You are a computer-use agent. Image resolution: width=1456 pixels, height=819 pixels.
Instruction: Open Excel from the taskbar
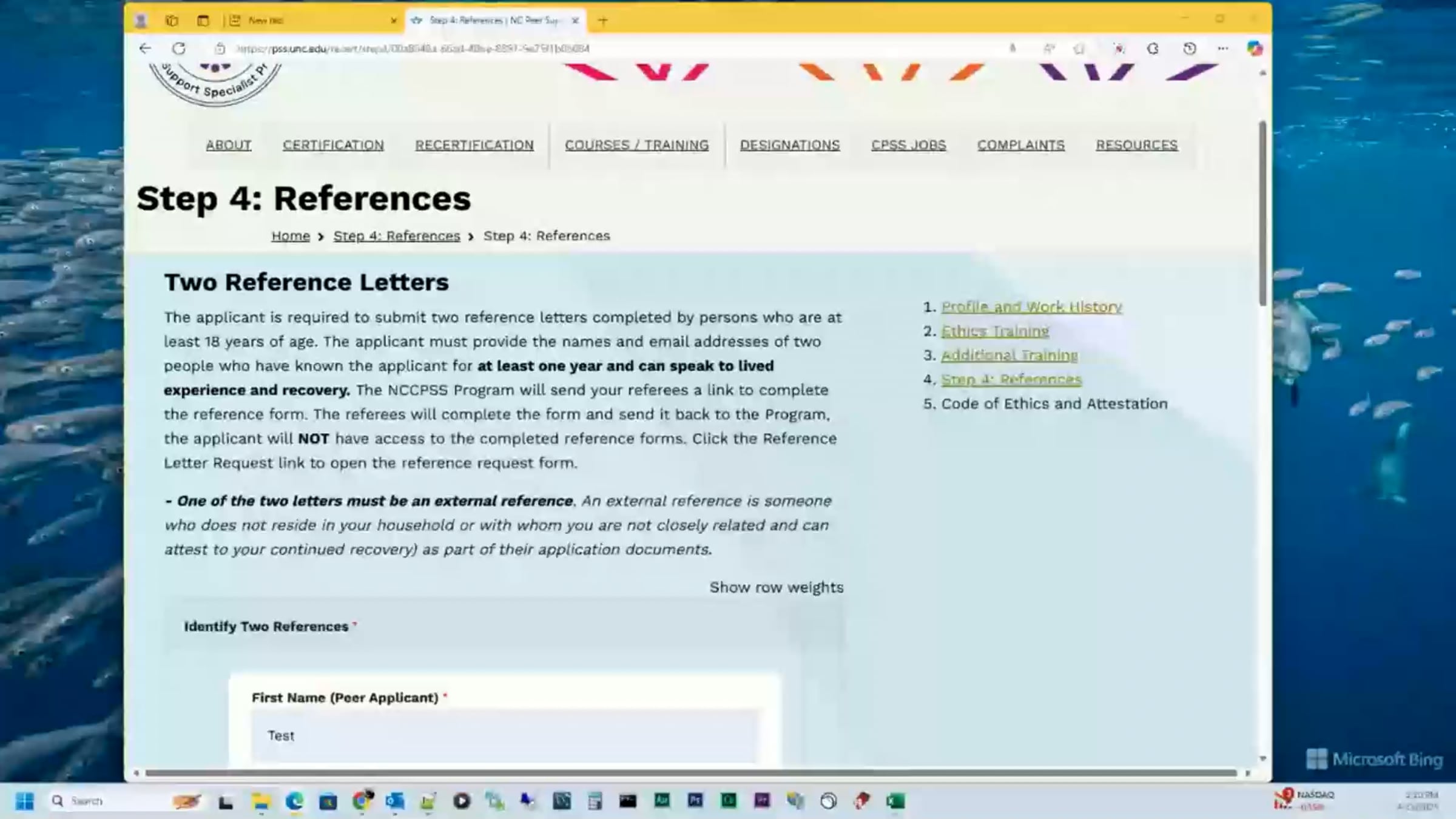895,801
